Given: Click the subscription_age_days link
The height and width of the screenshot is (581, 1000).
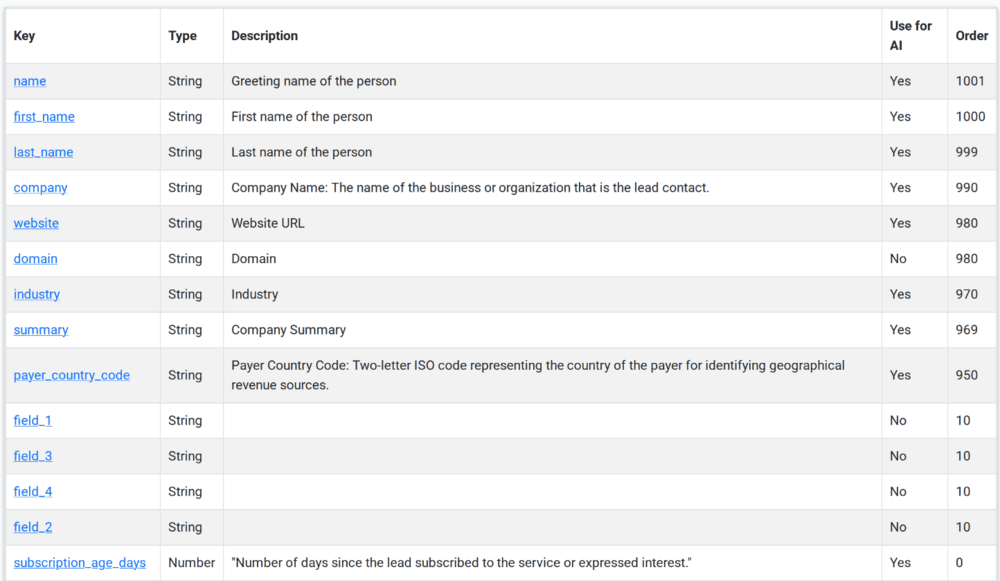Looking at the screenshot, I should click(x=80, y=563).
